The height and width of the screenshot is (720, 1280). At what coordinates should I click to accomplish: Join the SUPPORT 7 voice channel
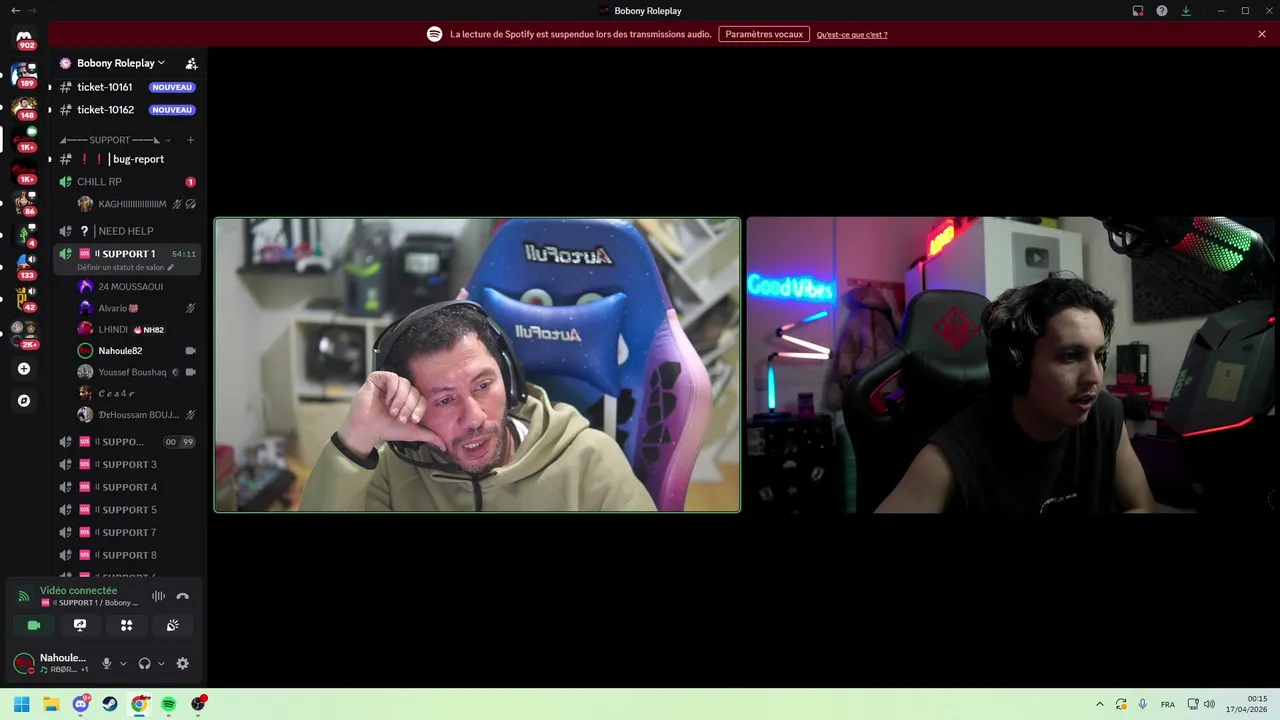point(127,532)
